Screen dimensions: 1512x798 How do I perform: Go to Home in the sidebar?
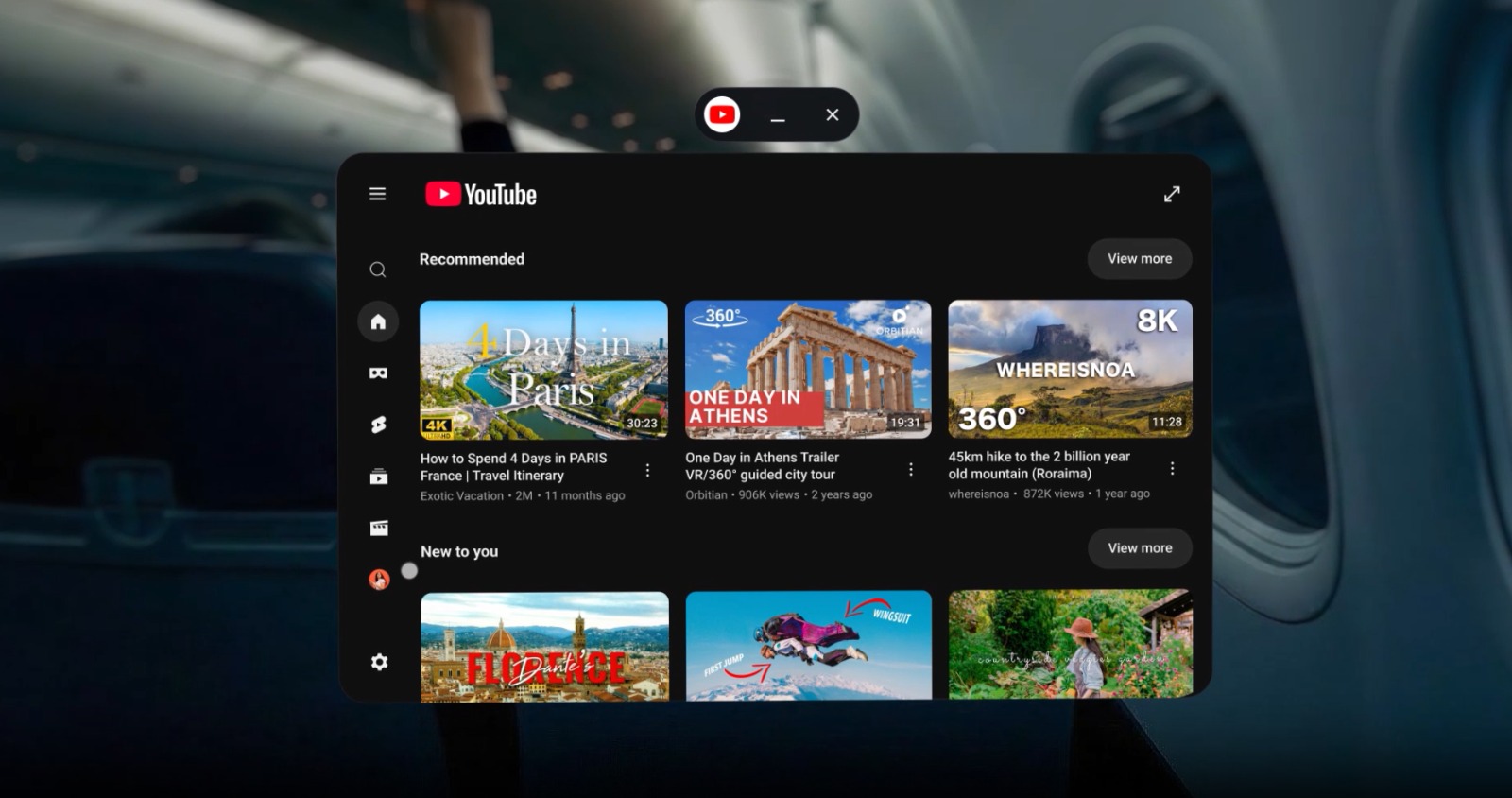(378, 321)
